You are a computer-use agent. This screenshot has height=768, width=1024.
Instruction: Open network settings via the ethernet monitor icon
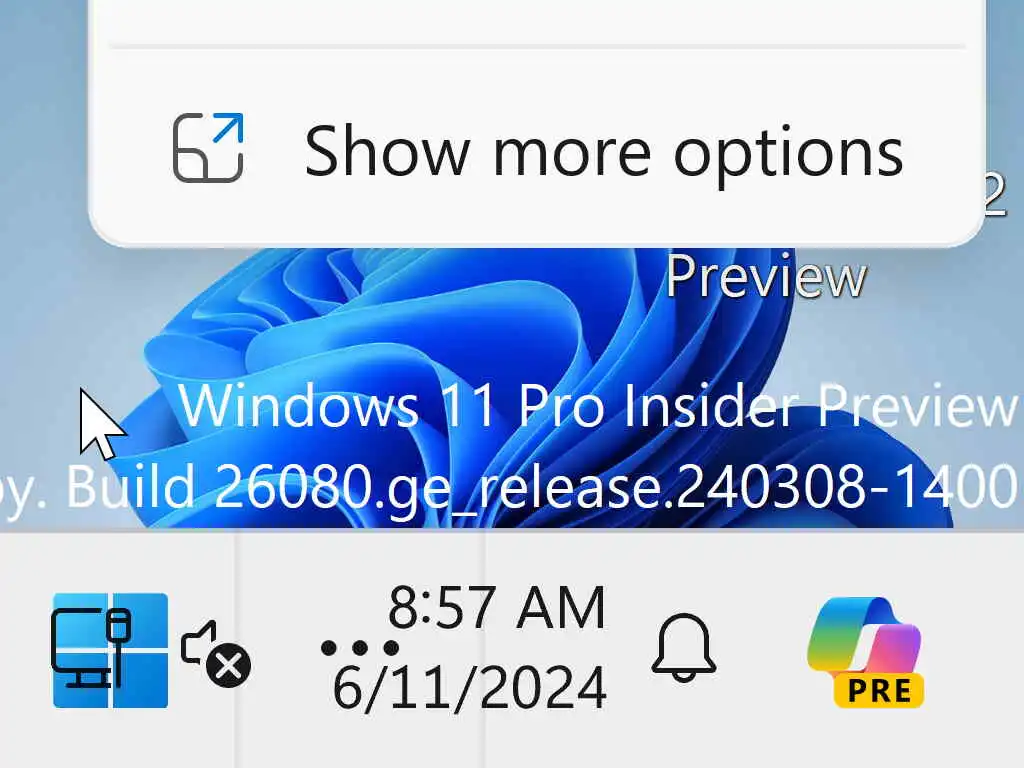pyautogui.click(x=91, y=648)
